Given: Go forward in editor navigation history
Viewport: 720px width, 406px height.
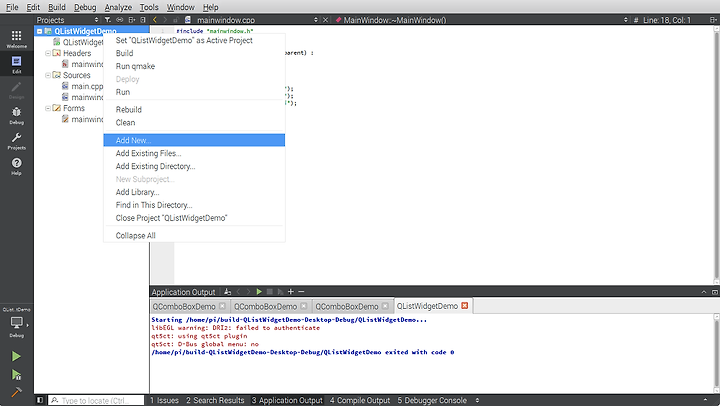Looking at the screenshot, I should (165, 20).
